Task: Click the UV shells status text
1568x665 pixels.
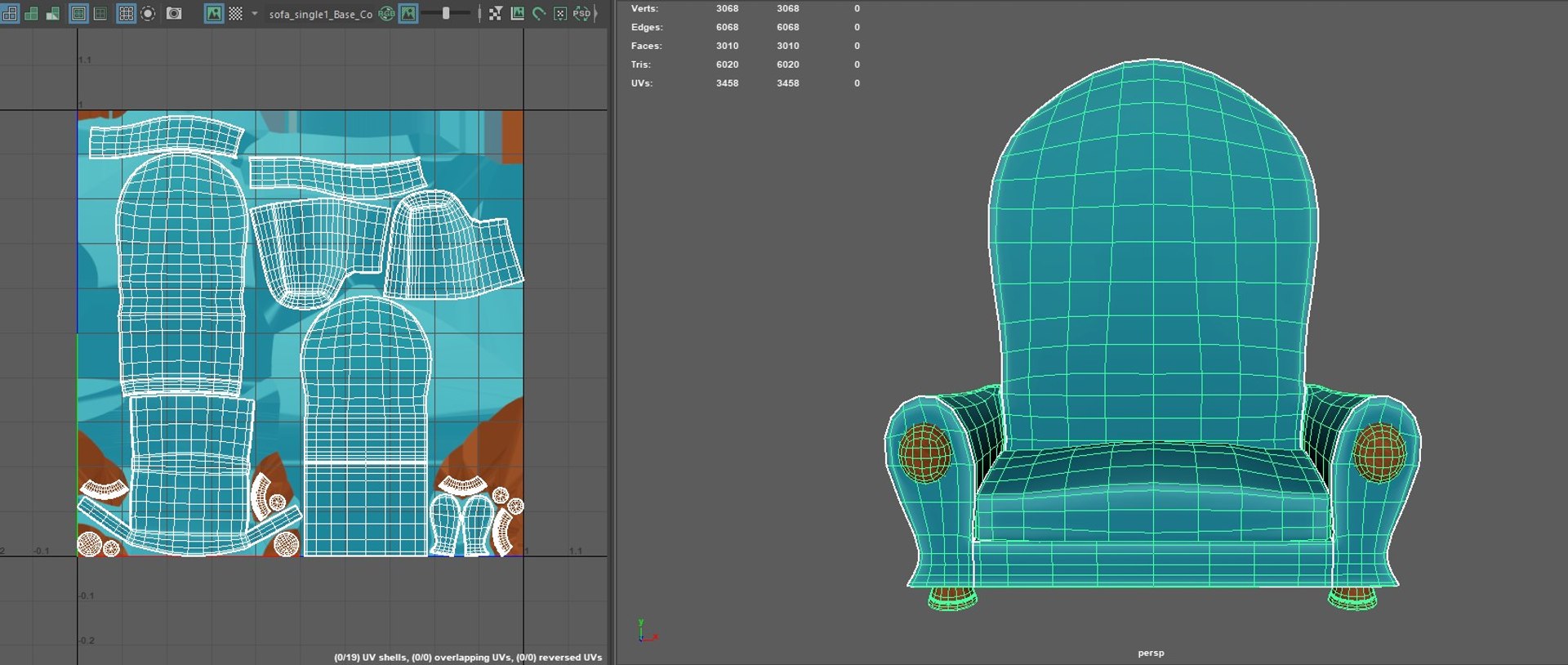Action: (x=468, y=657)
